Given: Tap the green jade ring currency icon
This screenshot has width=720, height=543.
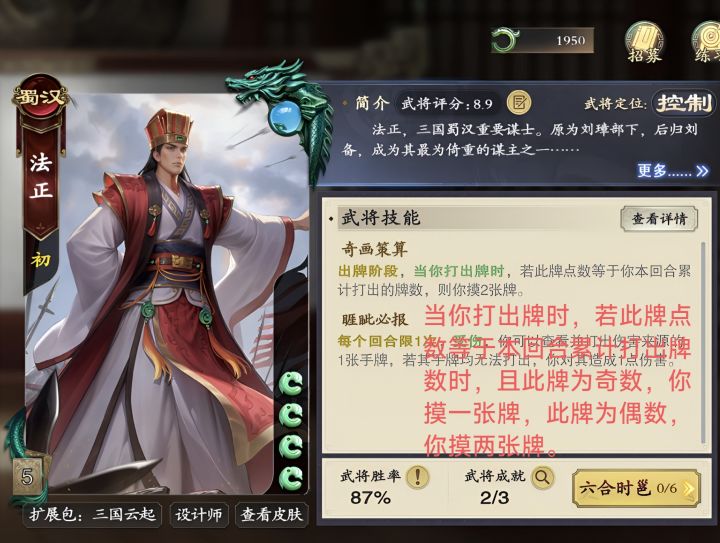Looking at the screenshot, I should [506, 40].
